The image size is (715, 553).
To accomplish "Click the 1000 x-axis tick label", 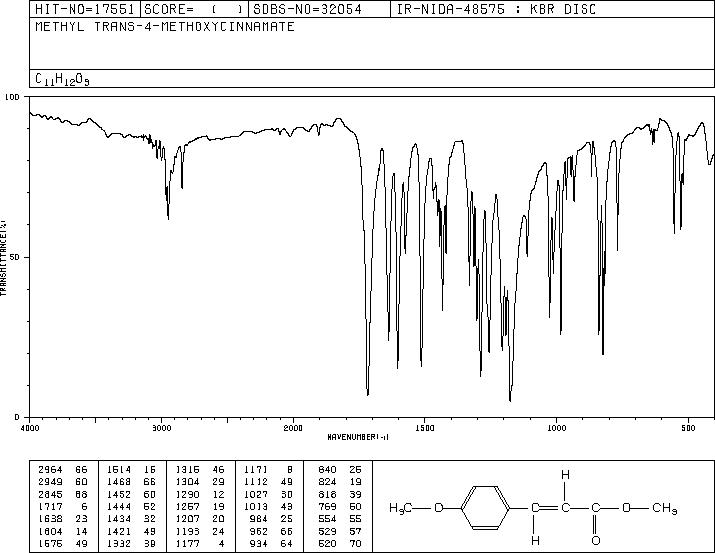I will [556, 428].
